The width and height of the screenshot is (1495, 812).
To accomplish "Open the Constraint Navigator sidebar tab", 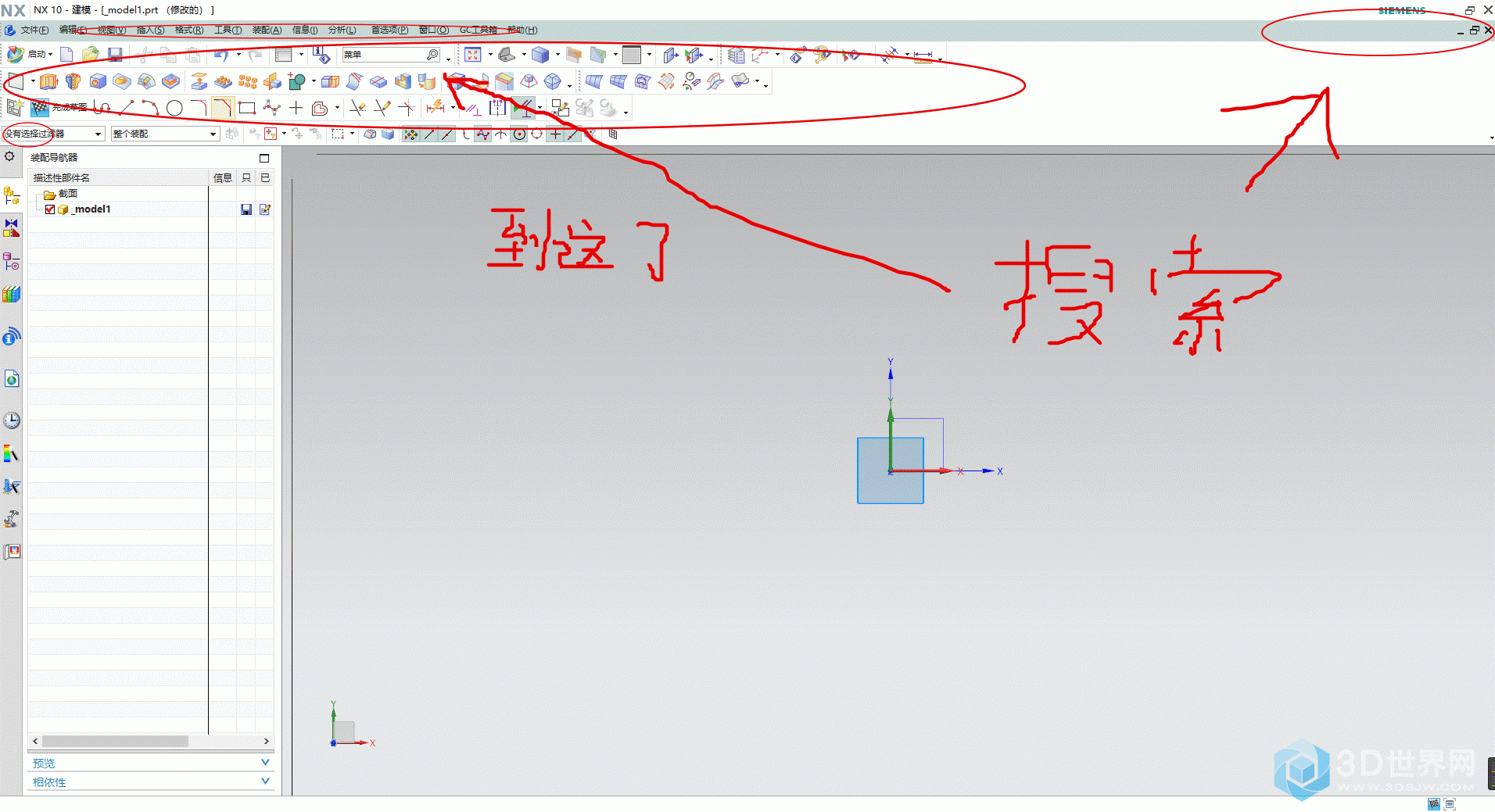I will tap(12, 228).
